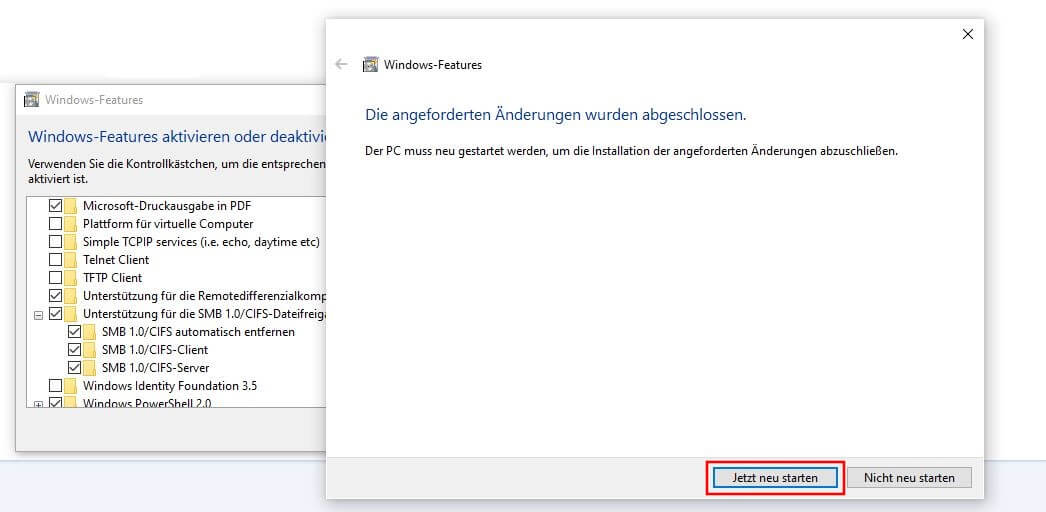Select Plattform für virtuelle Computer label
This screenshot has width=1046, height=512.
pos(168,223)
